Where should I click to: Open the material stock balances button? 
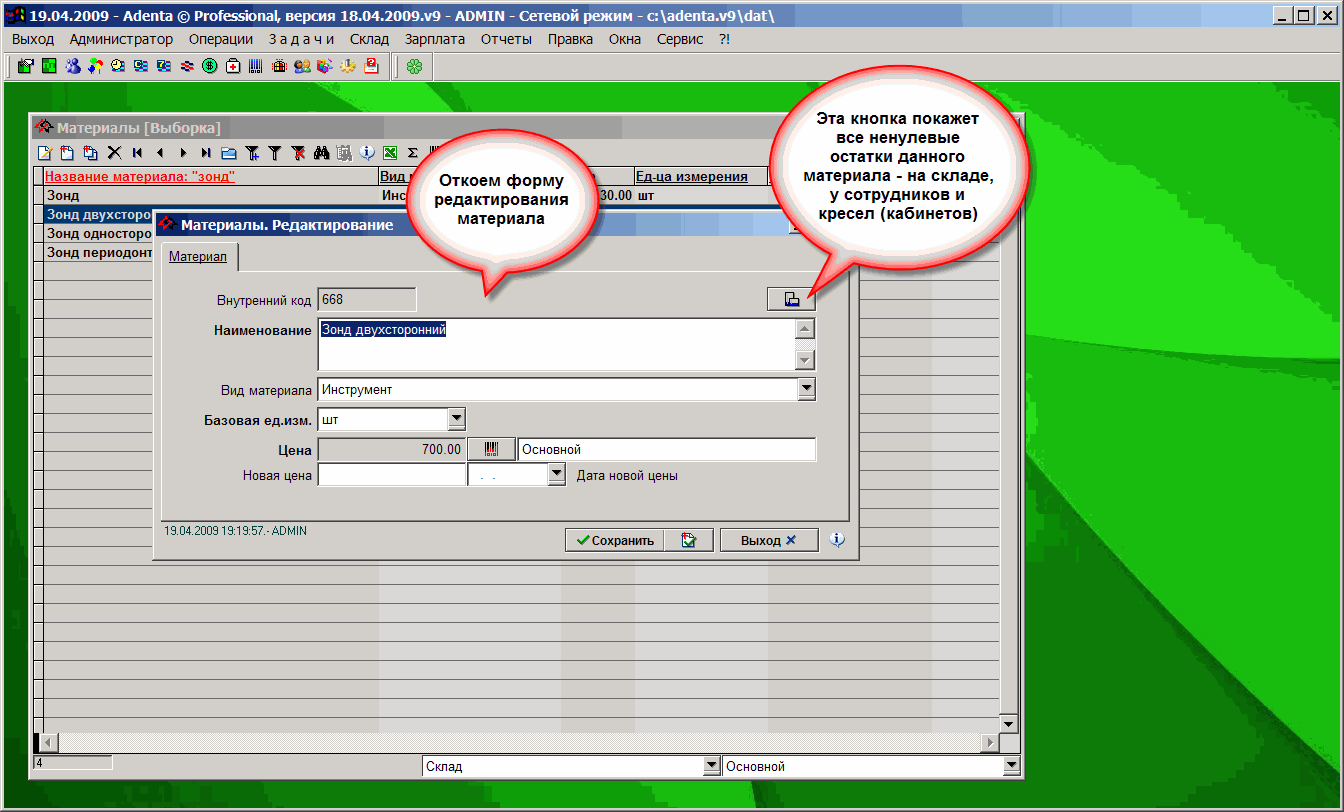(791, 298)
